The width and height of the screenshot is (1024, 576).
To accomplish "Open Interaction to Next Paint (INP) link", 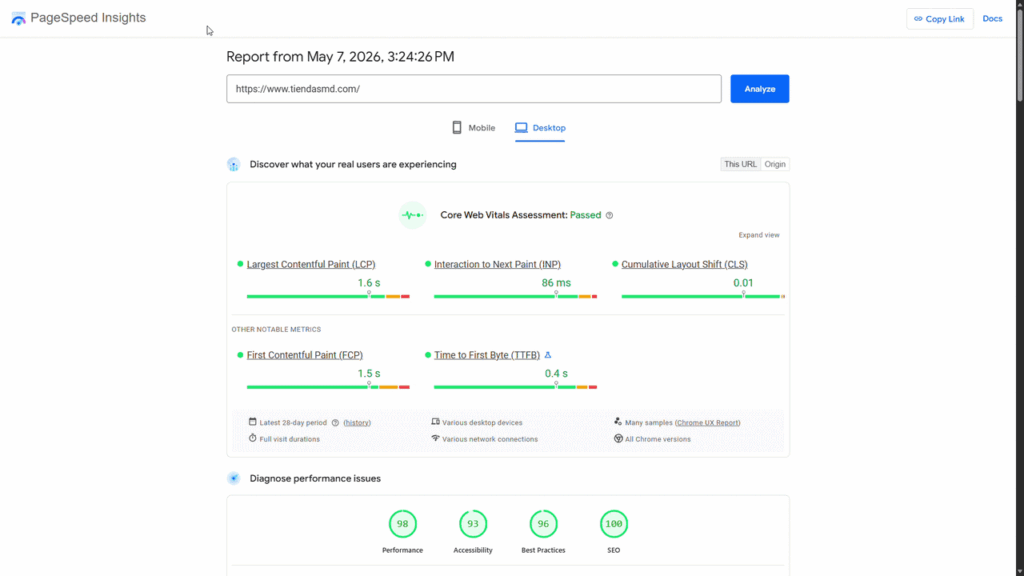I will coord(497,264).
